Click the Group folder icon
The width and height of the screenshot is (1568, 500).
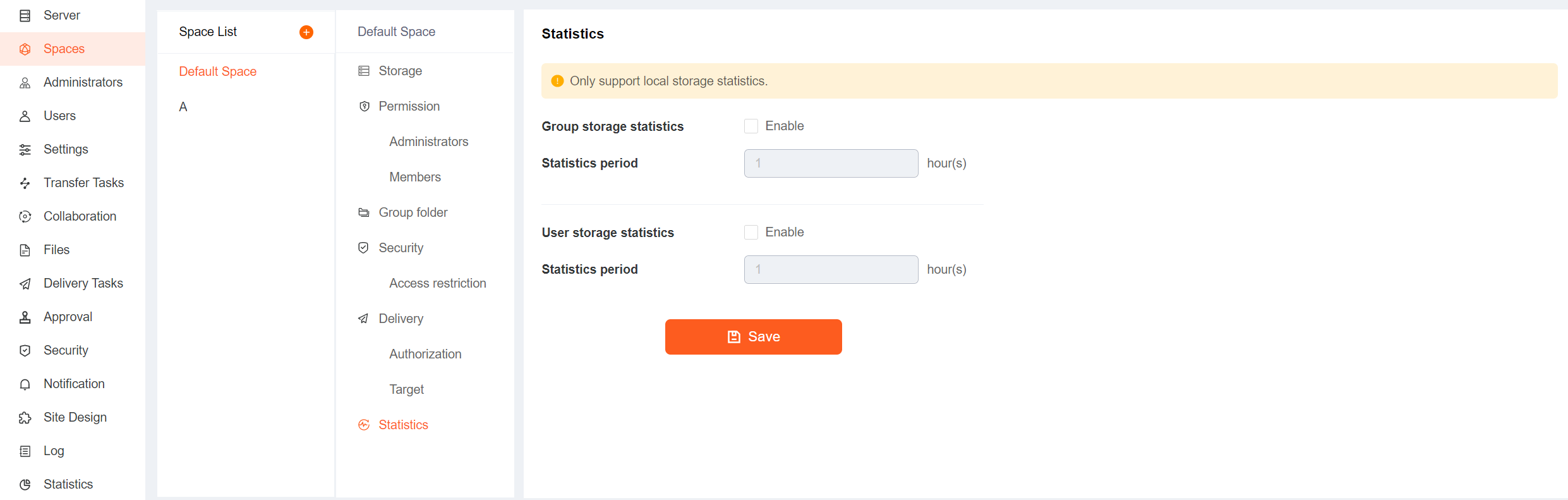click(x=364, y=212)
